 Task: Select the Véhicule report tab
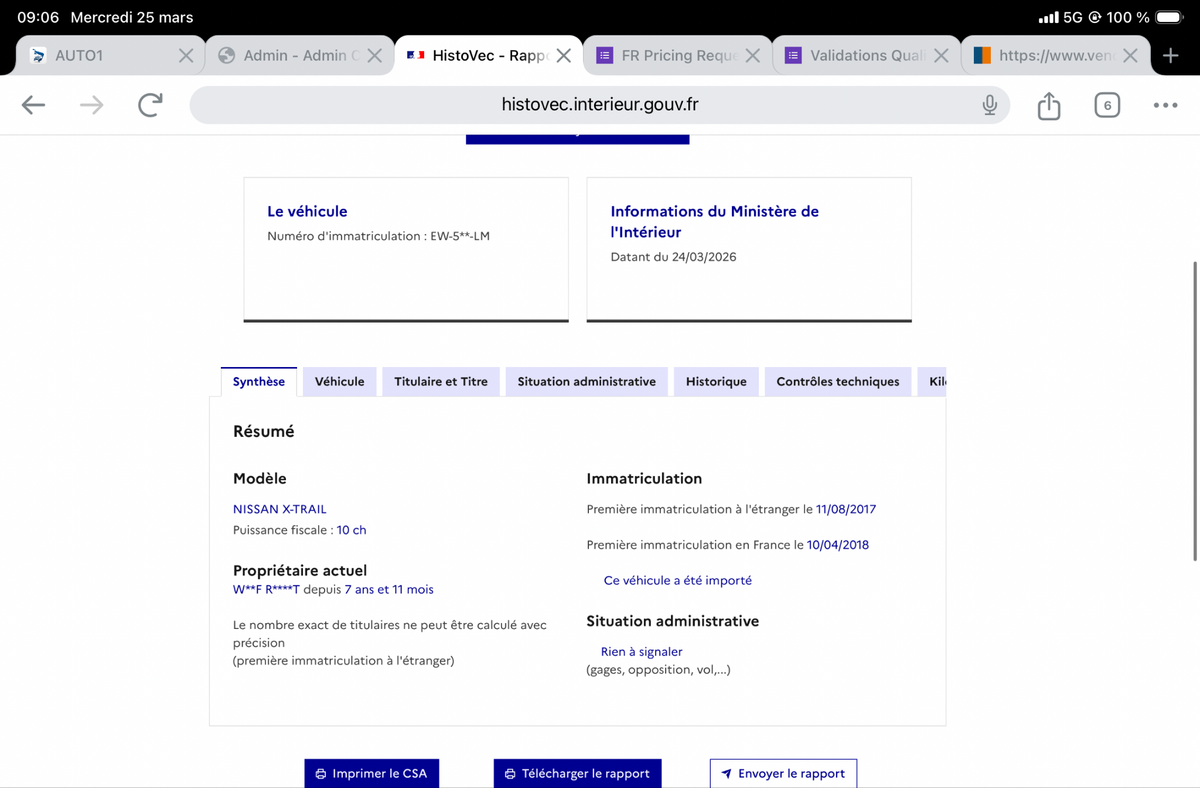click(x=340, y=382)
